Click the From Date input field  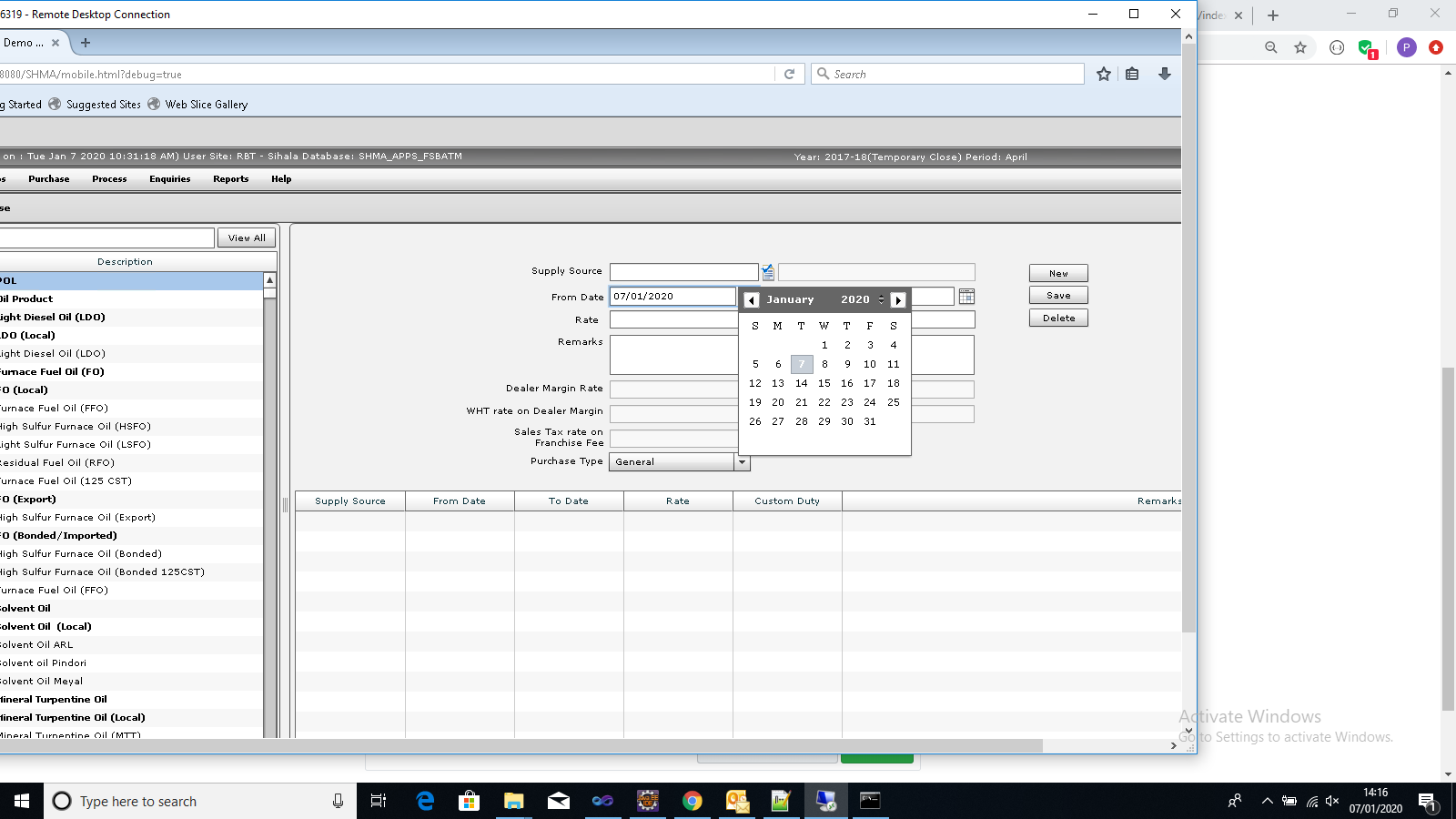point(672,296)
